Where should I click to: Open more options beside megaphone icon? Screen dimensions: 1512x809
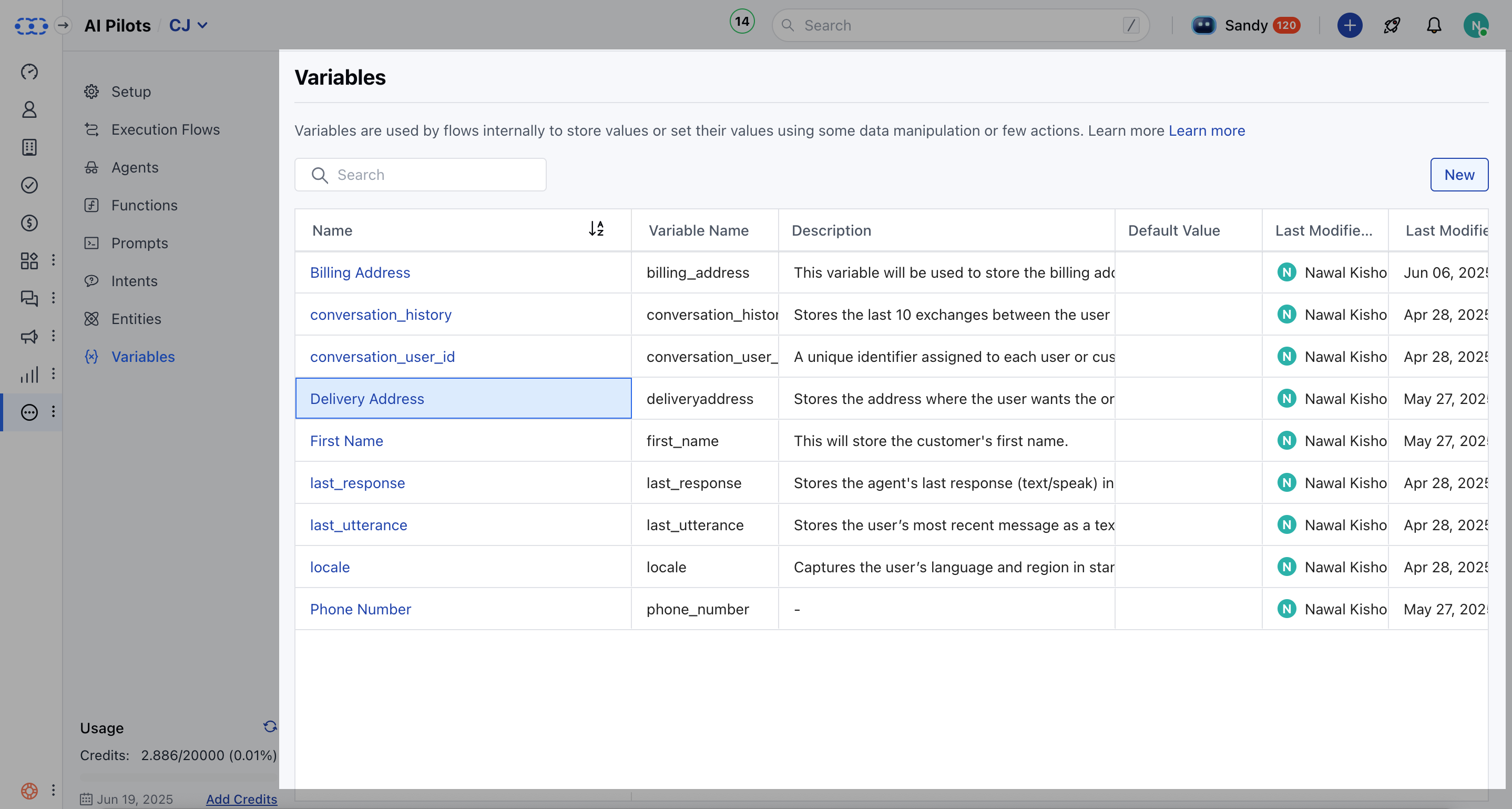click(54, 336)
